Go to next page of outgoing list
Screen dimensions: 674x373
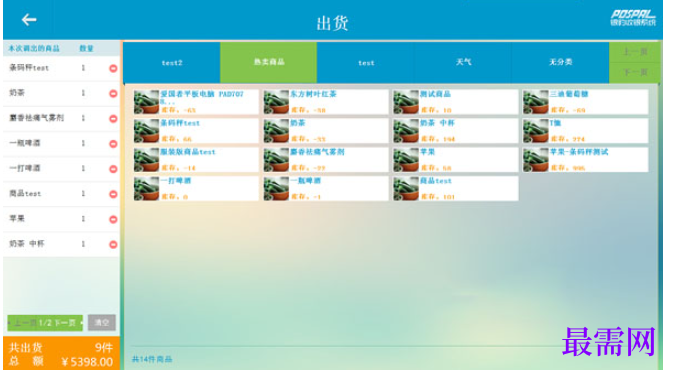point(66,323)
